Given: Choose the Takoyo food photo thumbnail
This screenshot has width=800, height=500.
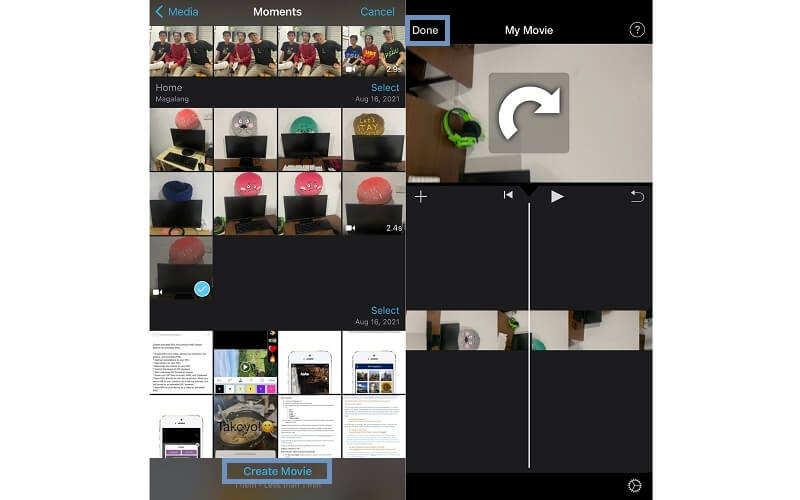Looking at the screenshot, I should click(245, 425).
